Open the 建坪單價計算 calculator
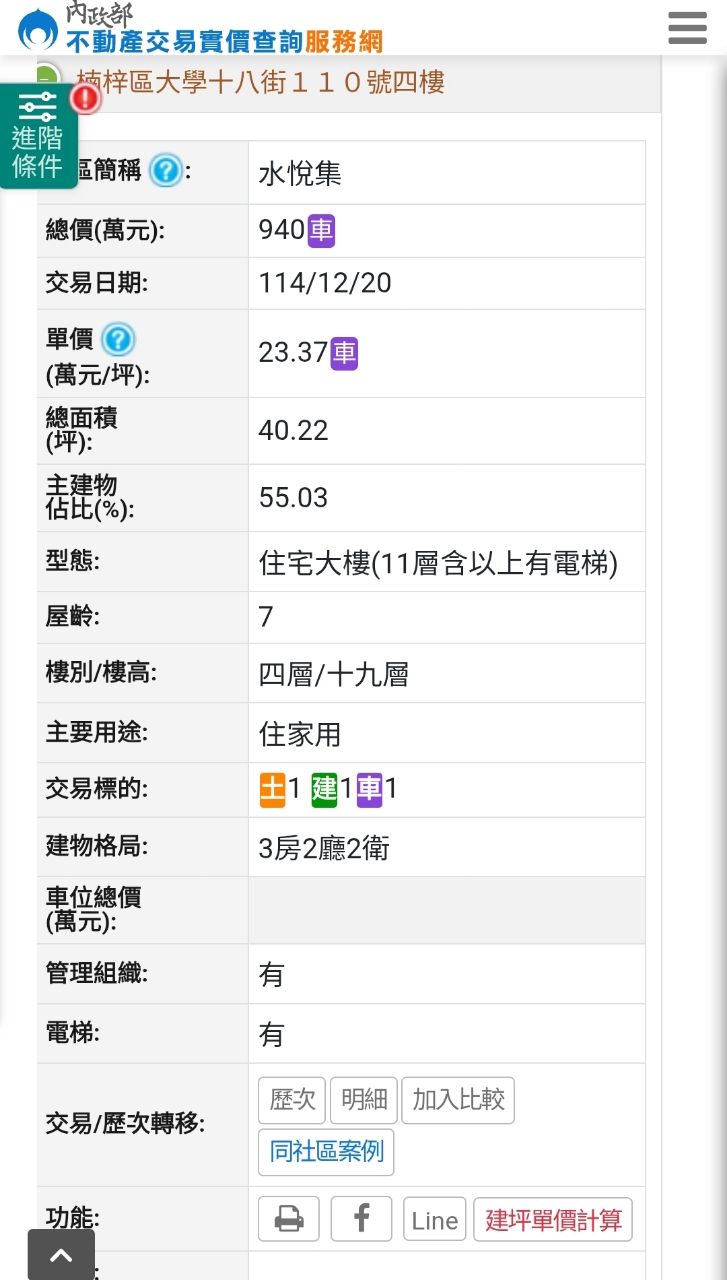The image size is (727, 1280). pos(553,1220)
